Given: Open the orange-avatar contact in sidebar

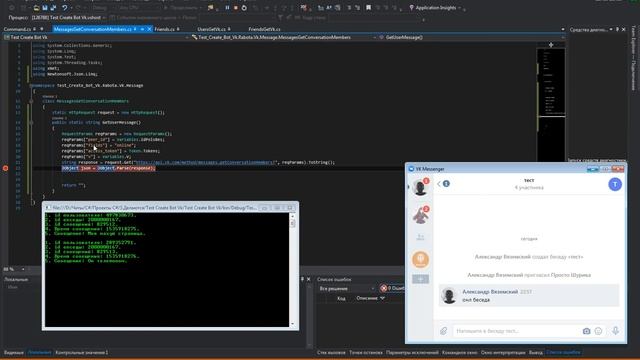Looking at the screenshot, I should [x=420, y=260].
